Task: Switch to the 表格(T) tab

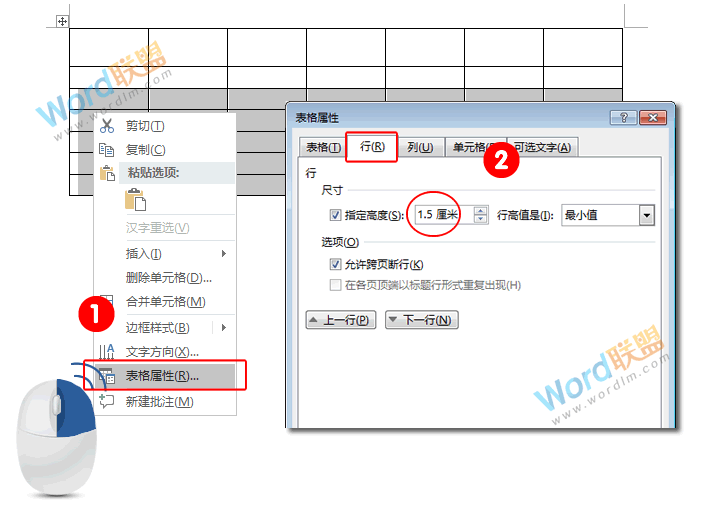Action: 323,147
